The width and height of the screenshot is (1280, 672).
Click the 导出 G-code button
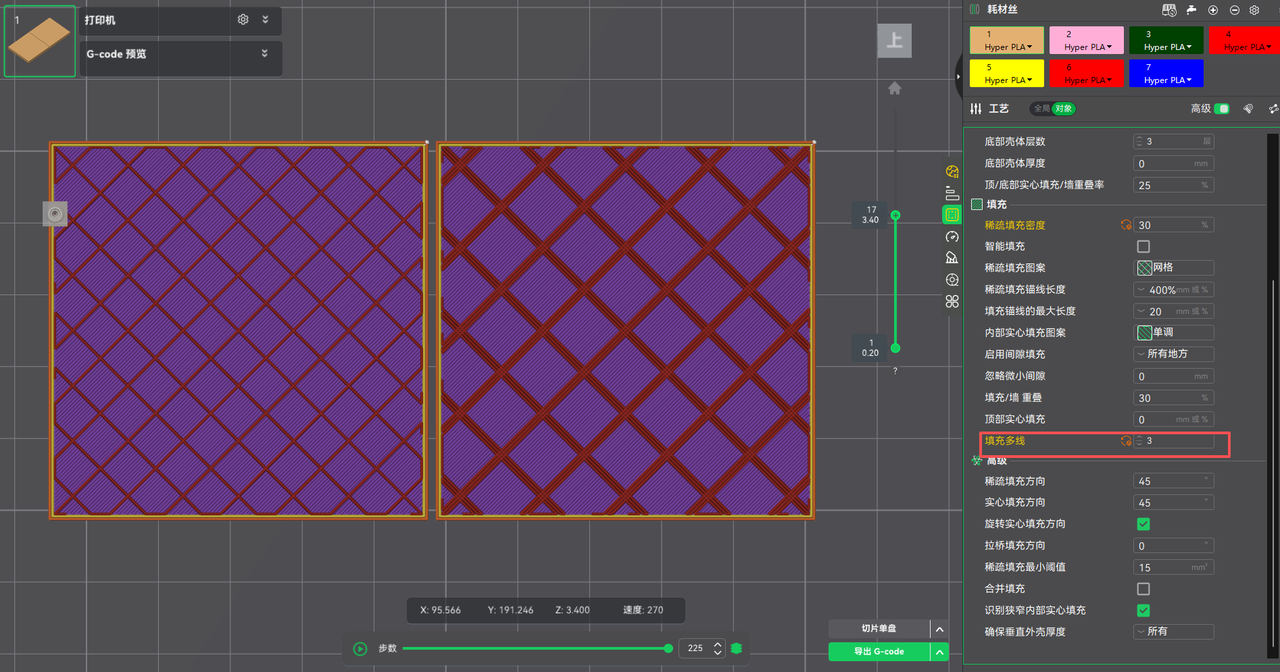[878, 652]
